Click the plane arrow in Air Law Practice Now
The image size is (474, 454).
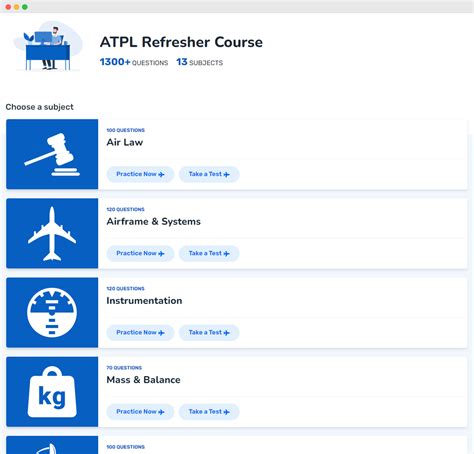click(x=161, y=174)
